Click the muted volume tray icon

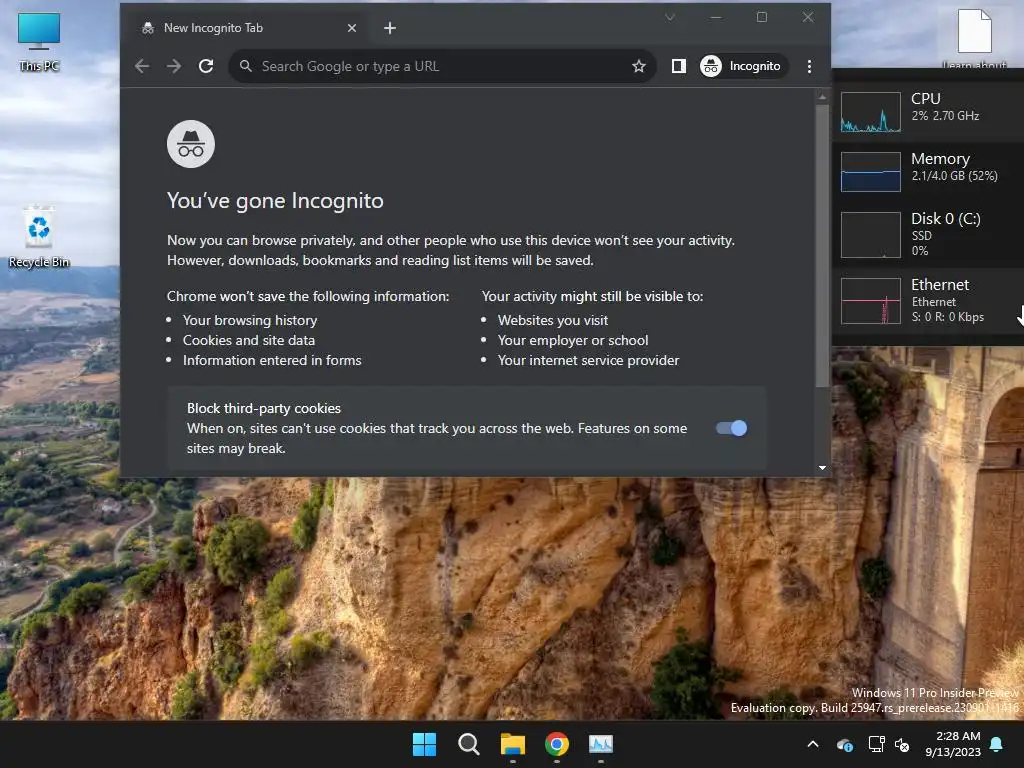pos(902,744)
